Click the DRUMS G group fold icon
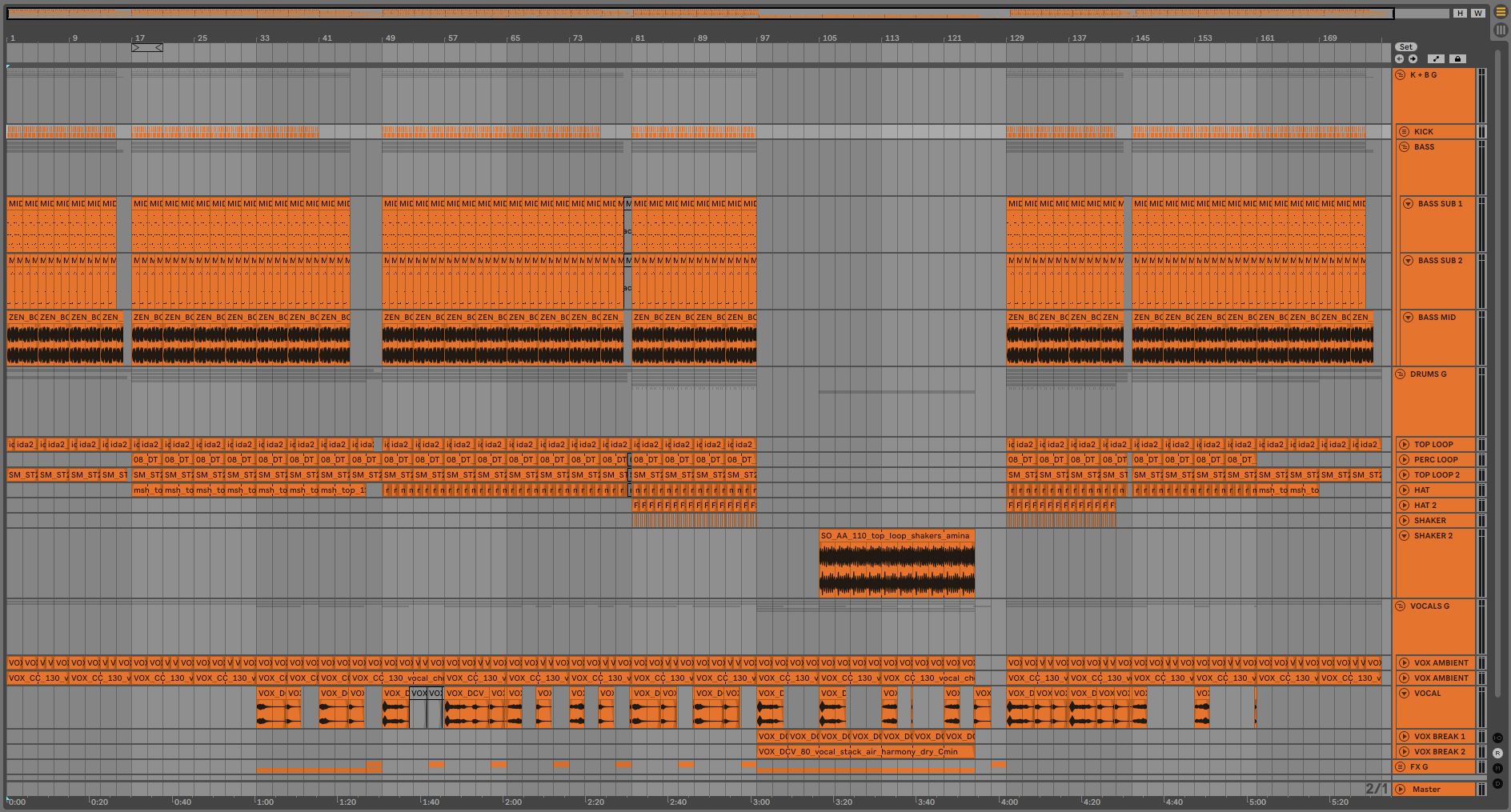 (1401, 374)
